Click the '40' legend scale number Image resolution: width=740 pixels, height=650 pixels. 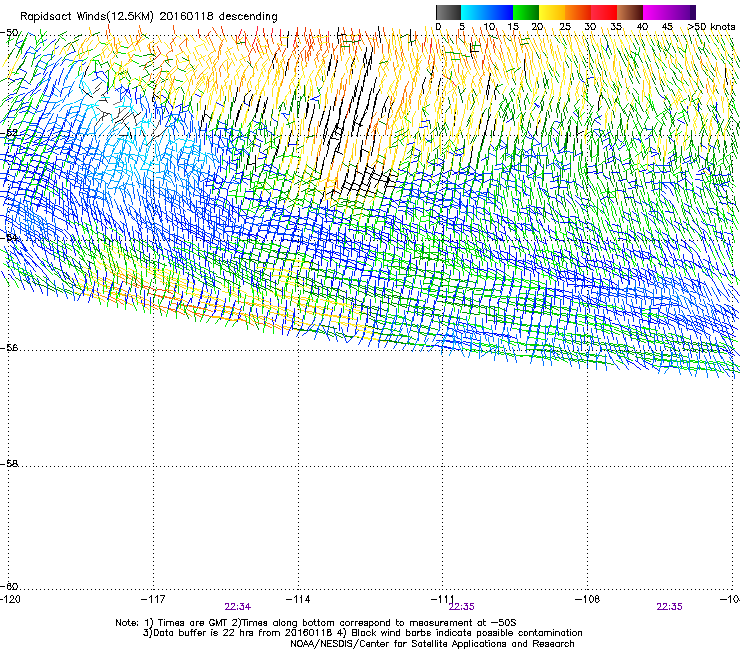(642, 27)
